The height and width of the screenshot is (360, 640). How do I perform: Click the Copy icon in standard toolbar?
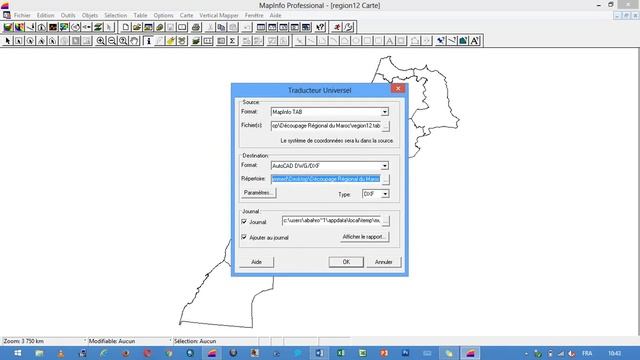pyautogui.click(x=221, y=27)
